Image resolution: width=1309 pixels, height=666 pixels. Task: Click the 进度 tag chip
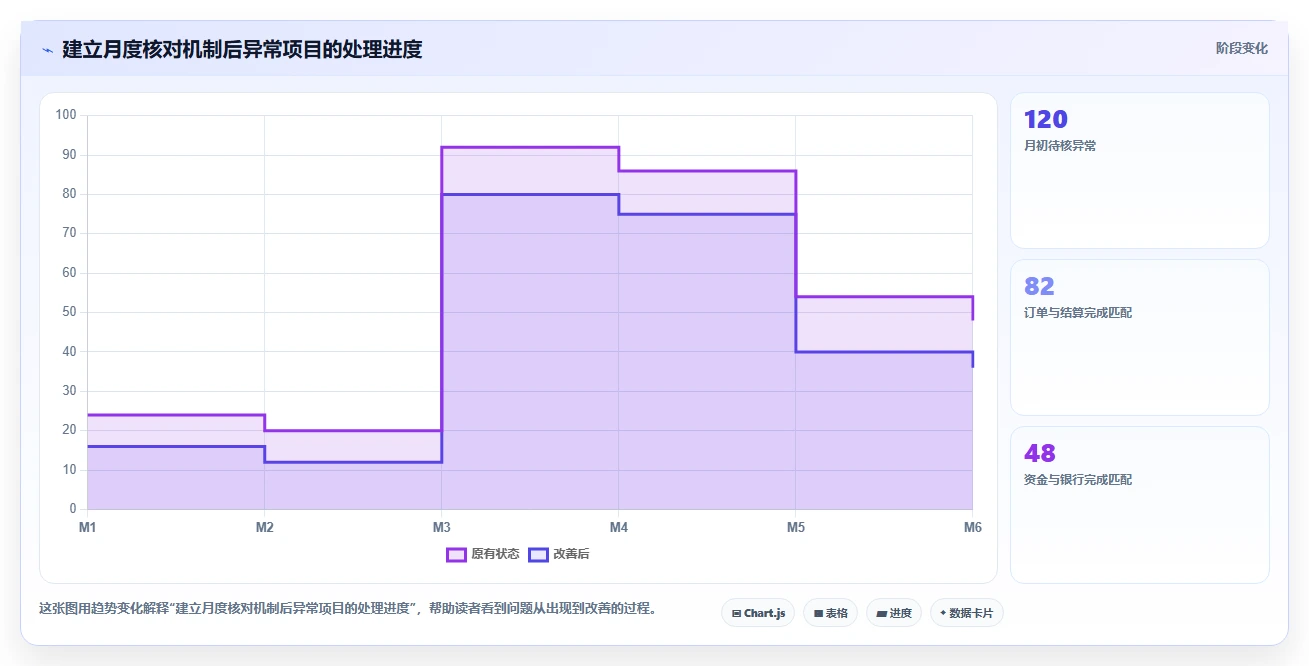894,613
